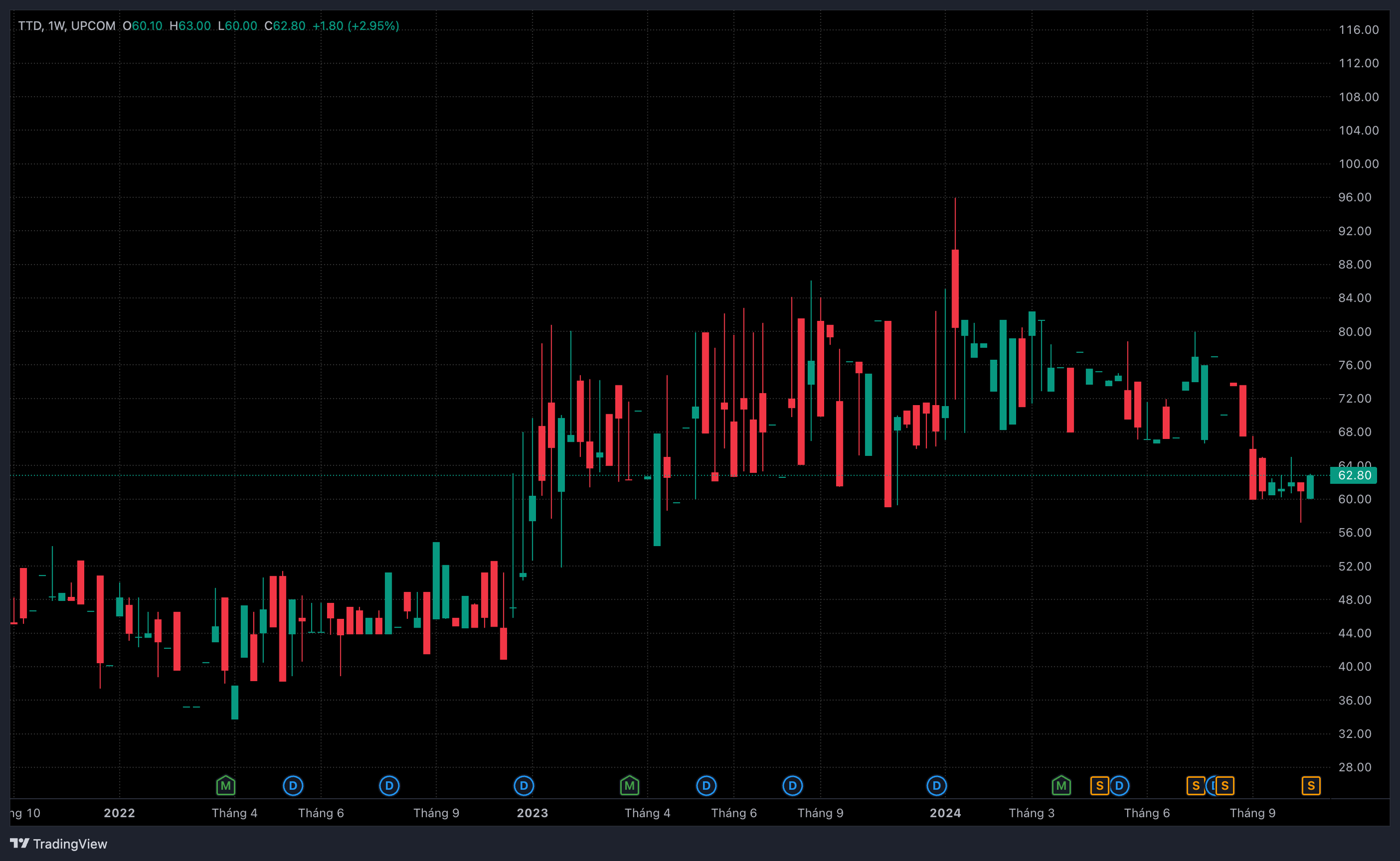This screenshot has width=1400, height=861.
Task: Click the D marker just left of the 2023 label
Action: point(523,786)
